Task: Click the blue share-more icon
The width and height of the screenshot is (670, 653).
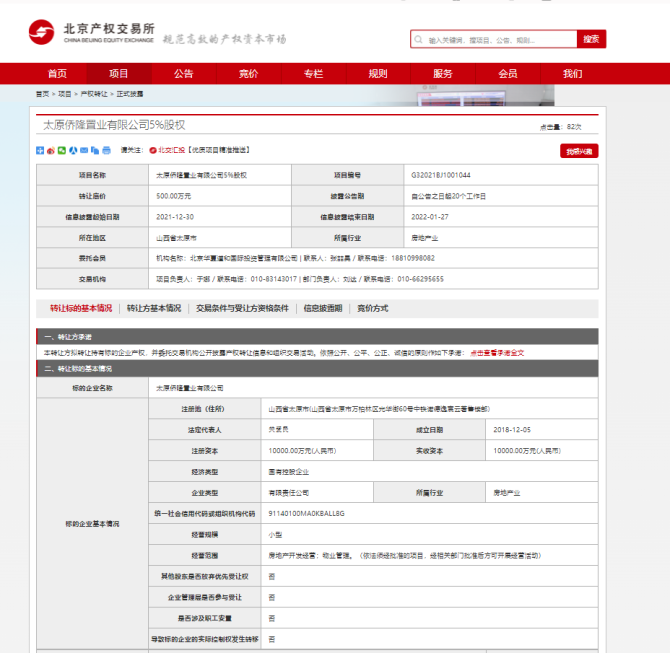Action: [x=40, y=150]
